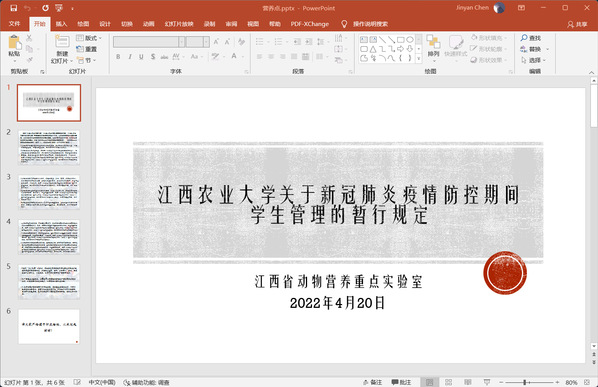Start slideshow from status bar icon
Image resolution: width=598 pixels, height=387 pixels.
487,382
